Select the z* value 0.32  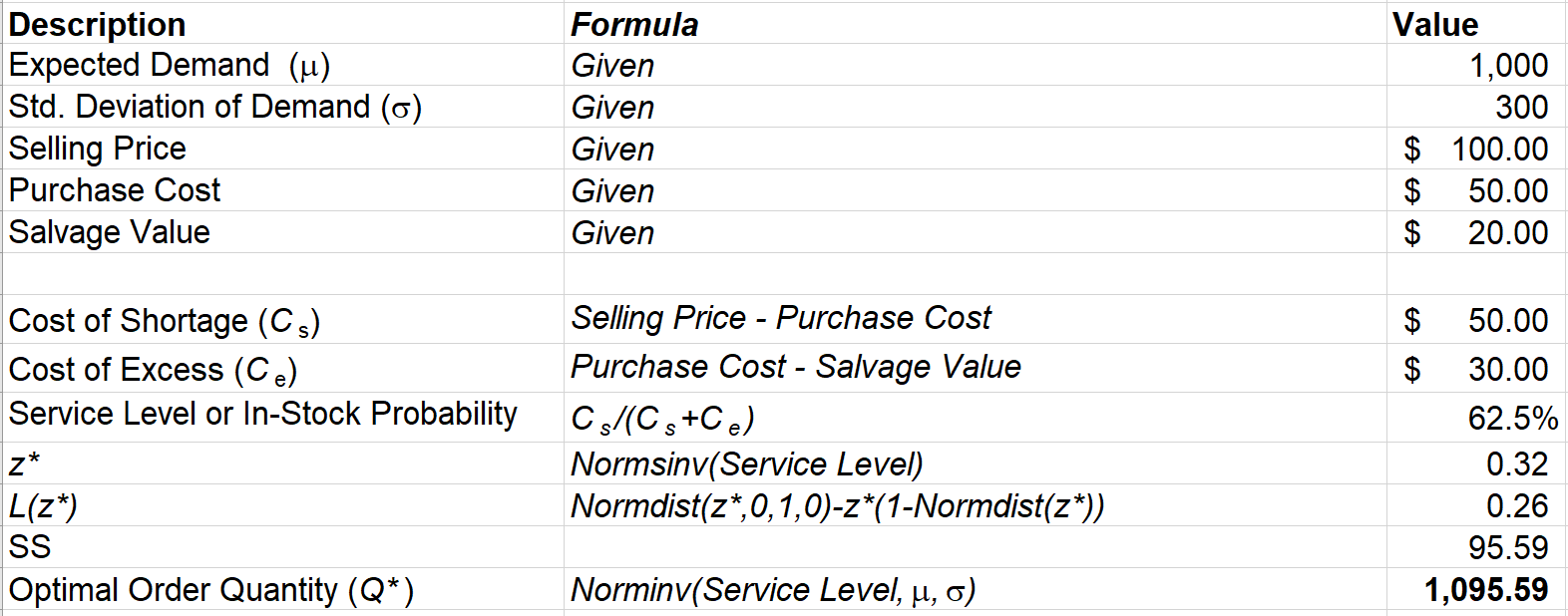(1476, 463)
